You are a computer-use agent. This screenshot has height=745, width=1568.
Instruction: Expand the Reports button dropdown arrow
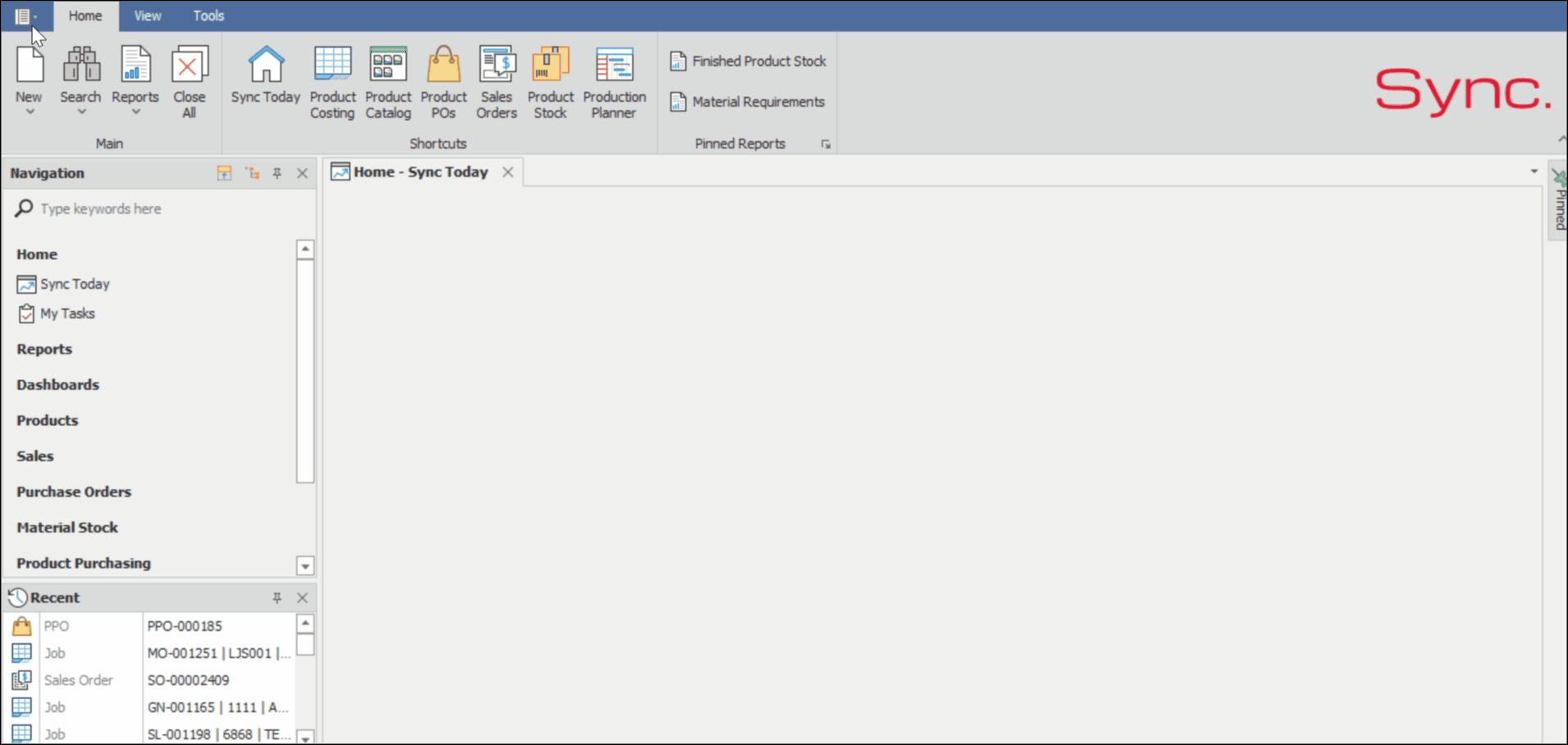[135, 112]
